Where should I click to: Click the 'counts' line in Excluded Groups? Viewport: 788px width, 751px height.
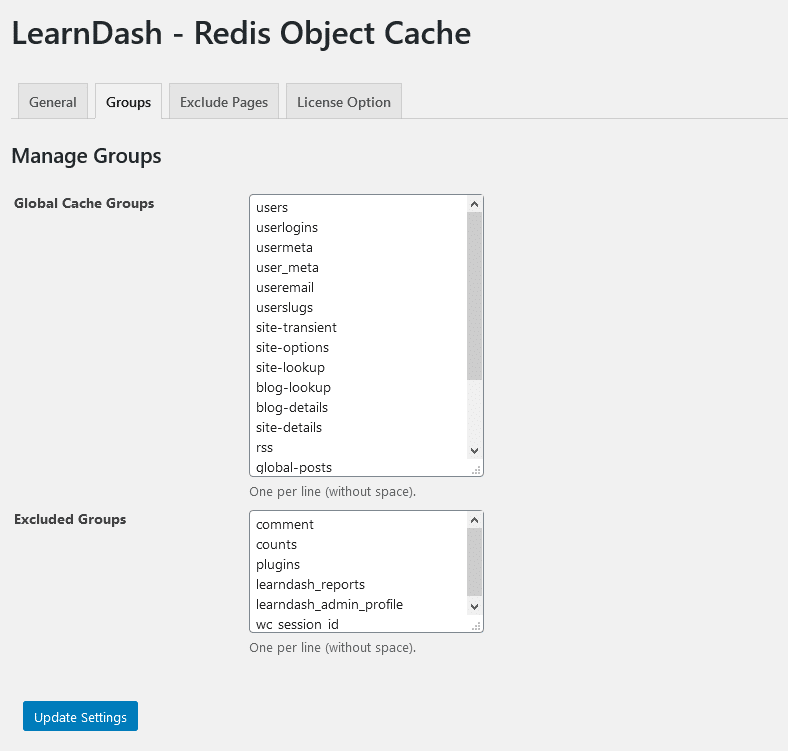click(276, 544)
